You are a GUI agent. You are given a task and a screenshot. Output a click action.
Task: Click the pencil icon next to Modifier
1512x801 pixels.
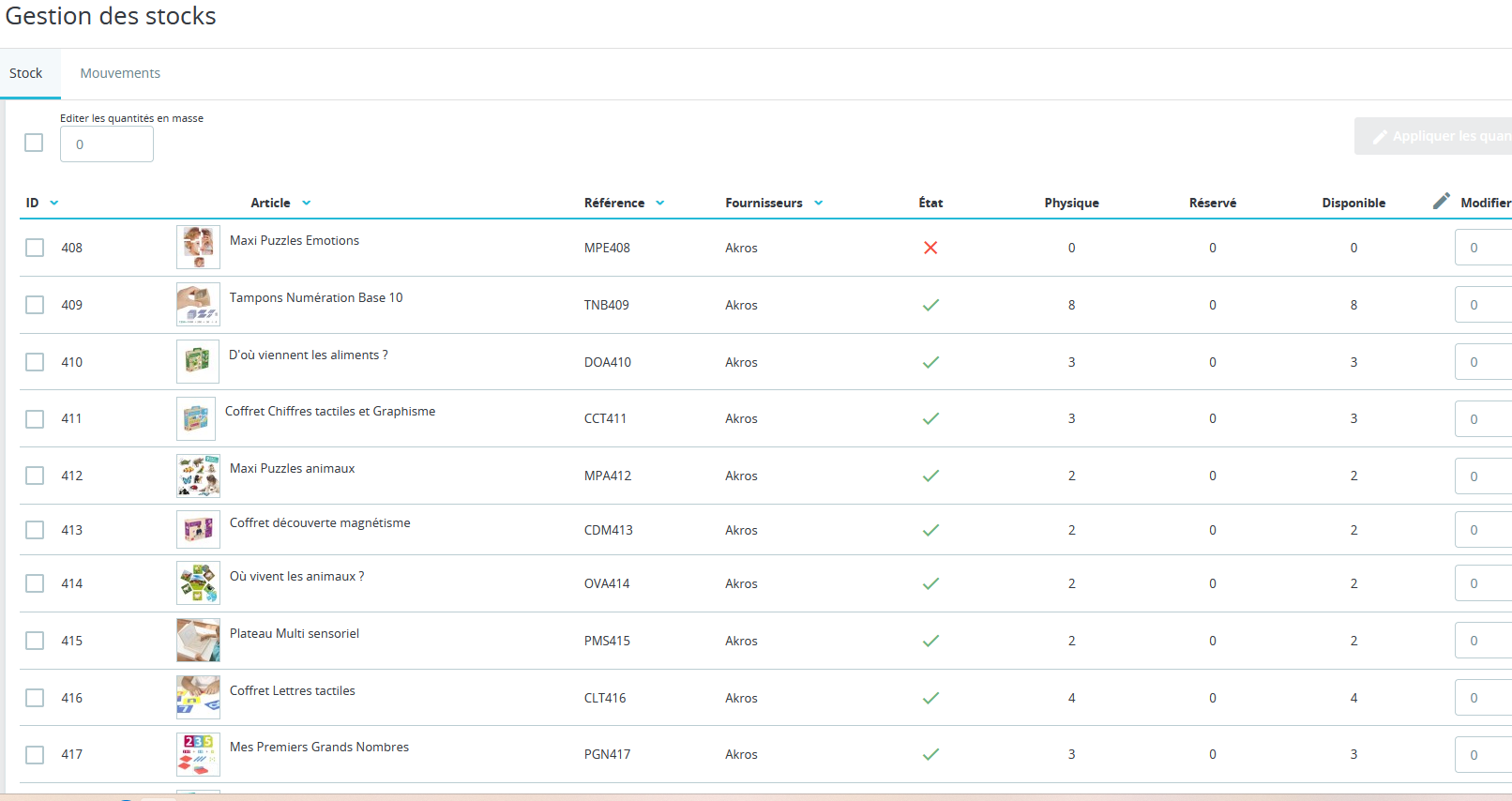click(1442, 202)
